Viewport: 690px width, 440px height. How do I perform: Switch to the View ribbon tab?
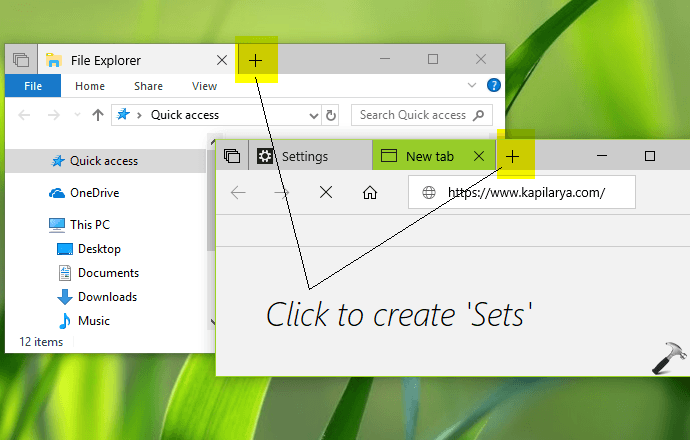pos(204,86)
